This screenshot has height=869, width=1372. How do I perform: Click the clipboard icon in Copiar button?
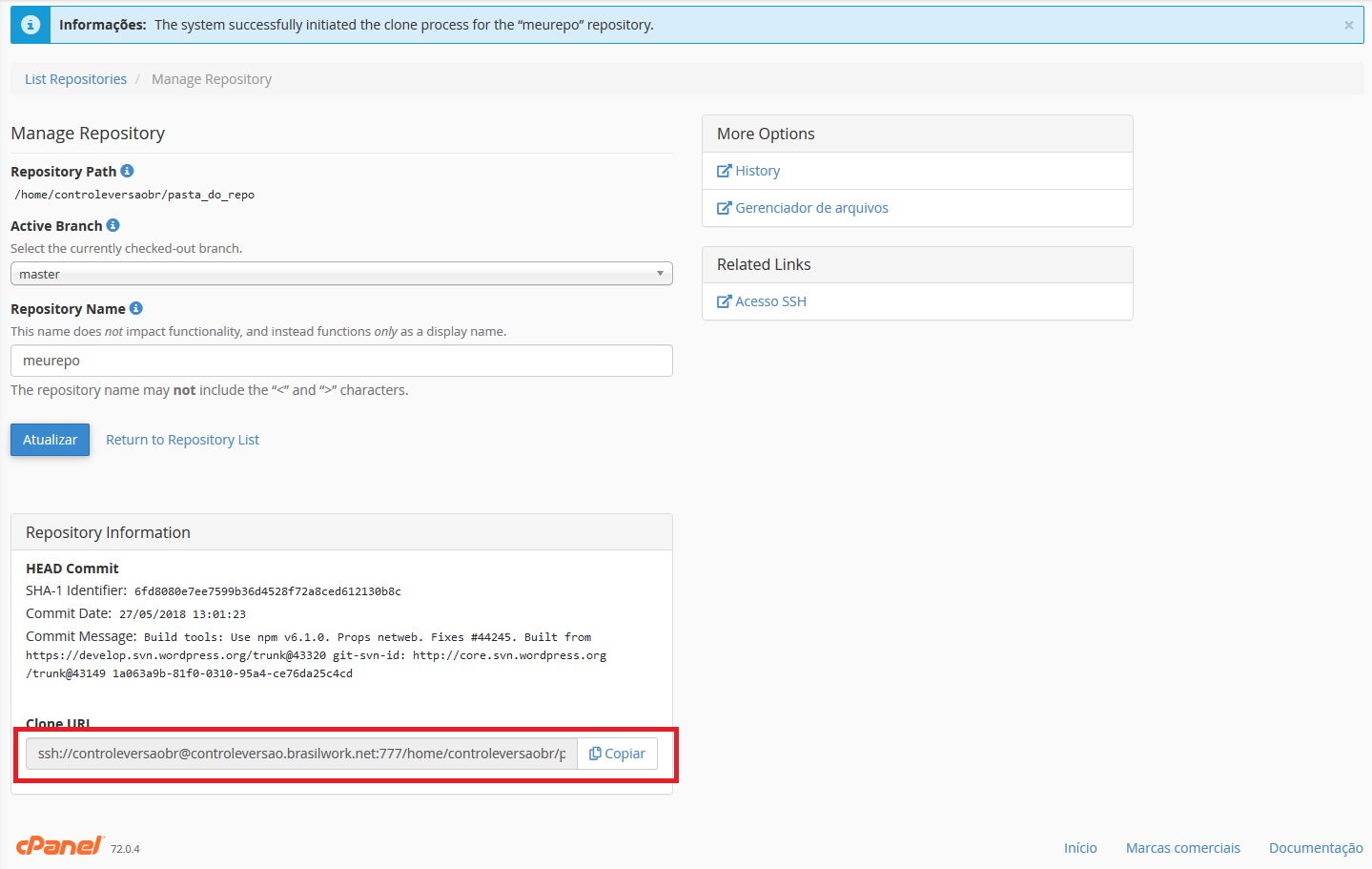pos(595,754)
